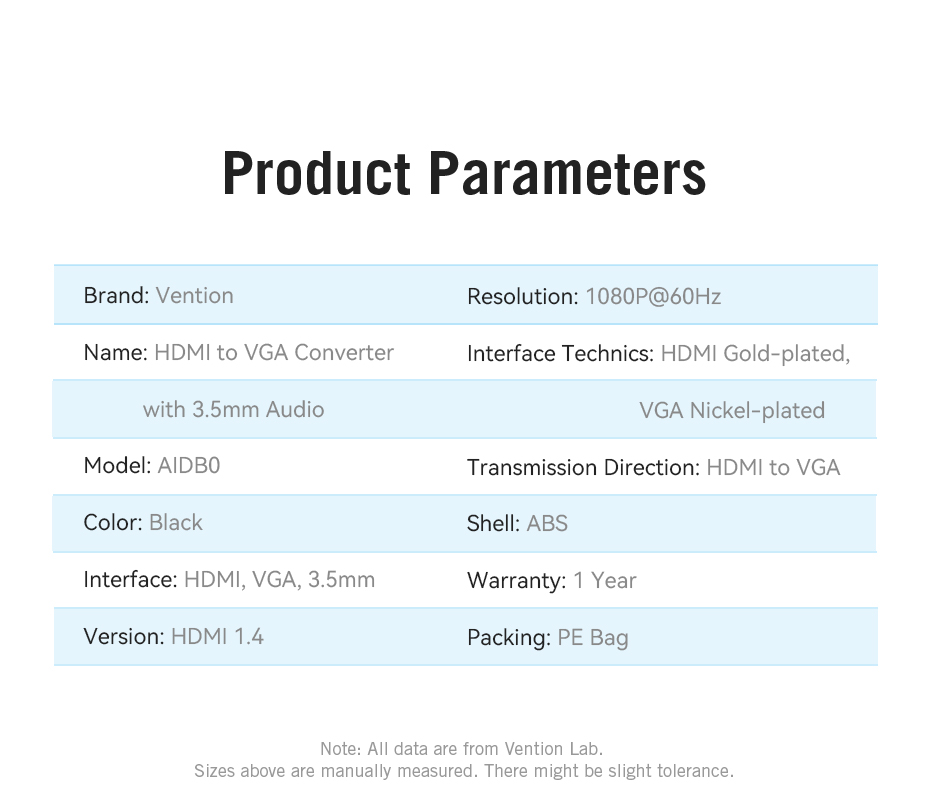This screenshot has width=930, height=800.
Task: Select Interface Technics: HDMI Gold-plated text
Action: pos(658,354)
